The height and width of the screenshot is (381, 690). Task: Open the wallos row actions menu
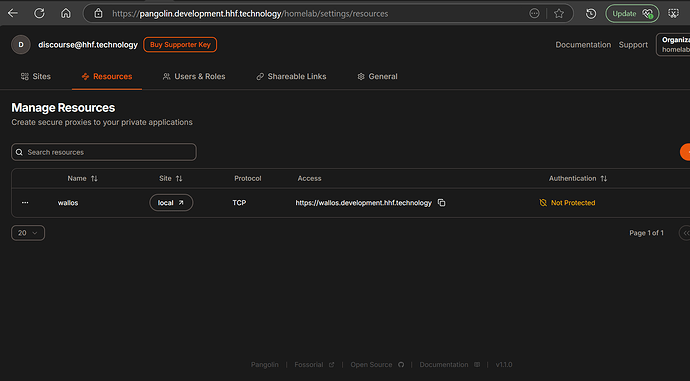pos(25,203)
